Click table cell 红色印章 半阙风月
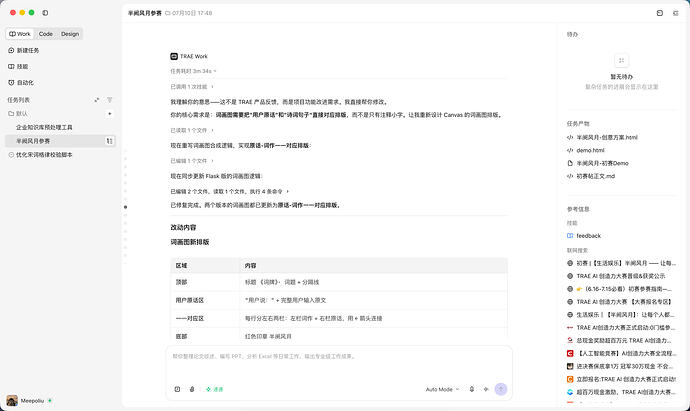 pyautogui.click(x=374, y=336)
